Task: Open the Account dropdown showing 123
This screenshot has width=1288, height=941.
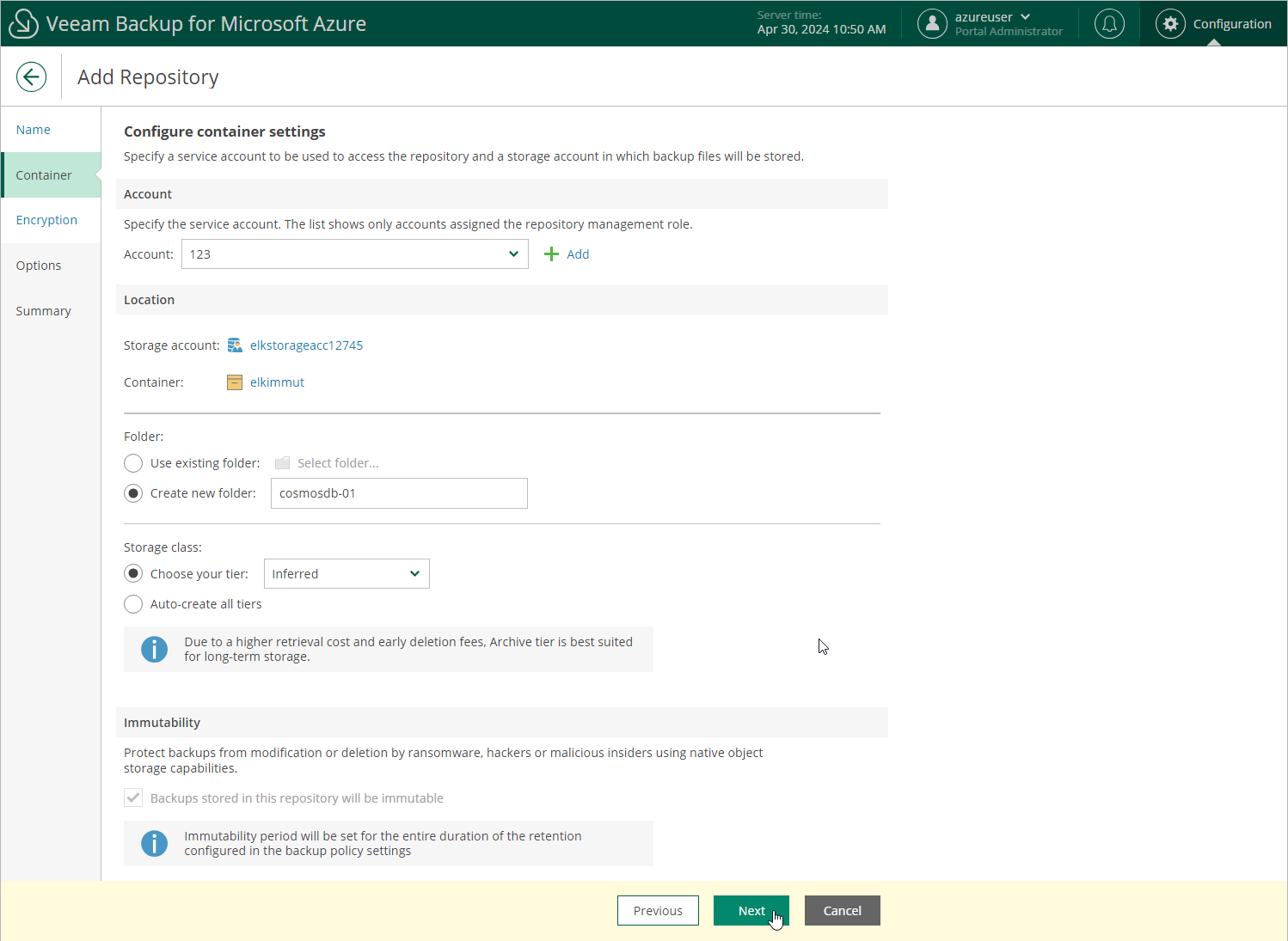Action: [354, 254]
